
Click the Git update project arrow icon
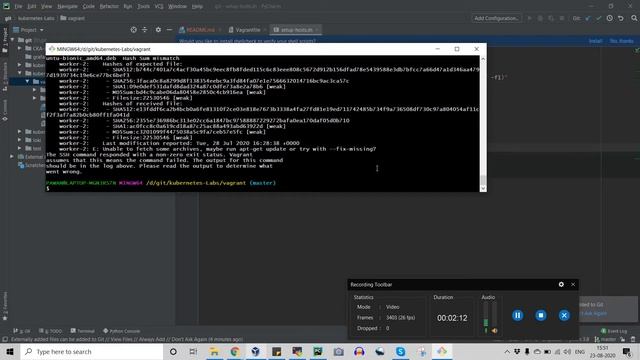click(588, 18)
